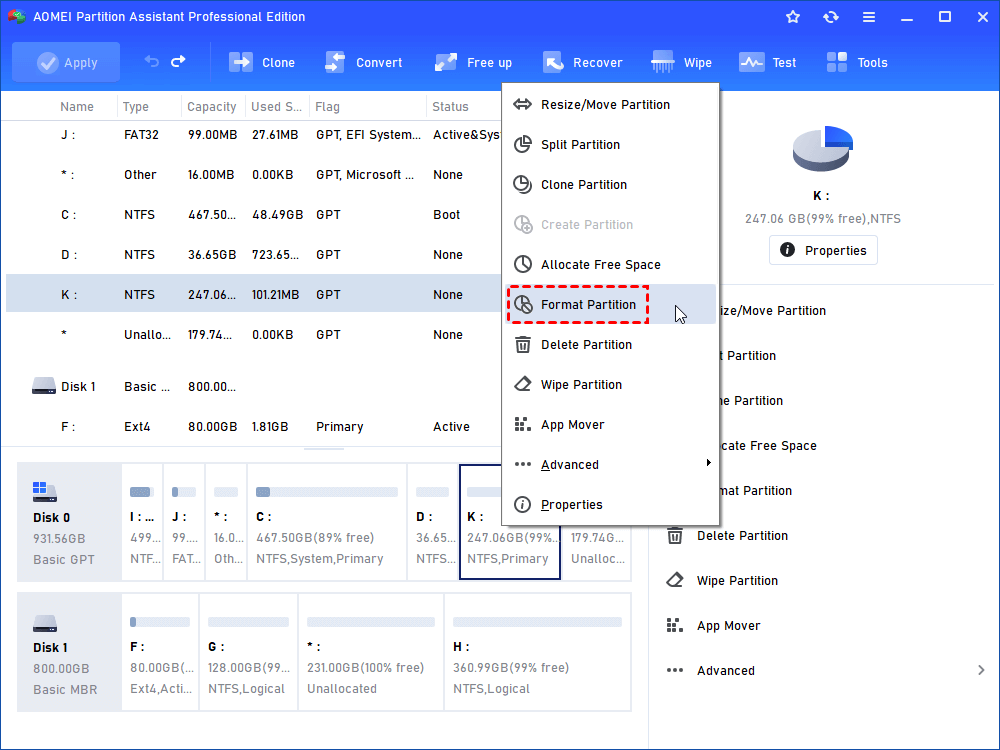The image size is (1000, 750).
Task: Select the D: block in Disk 0 map
Action: click(x=433, y=522)
